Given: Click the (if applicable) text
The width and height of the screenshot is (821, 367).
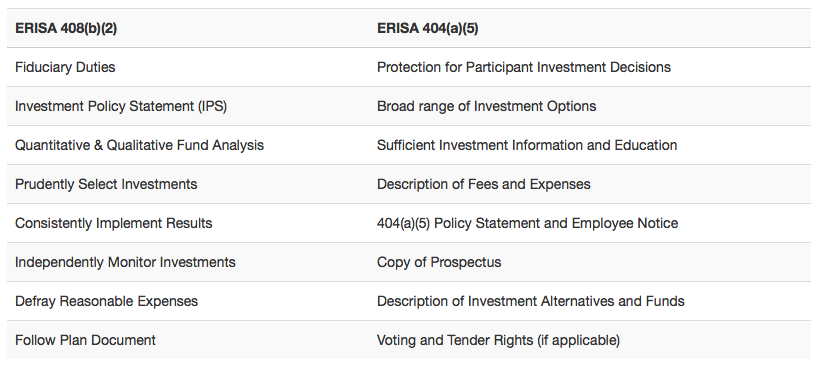Looking at the screenshot, I should [x=578, y=340].
